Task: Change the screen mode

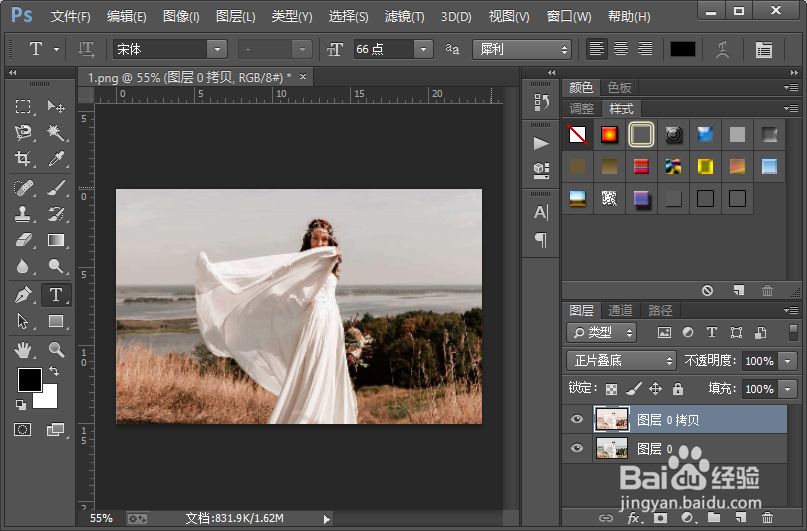Action: [55, 429]
